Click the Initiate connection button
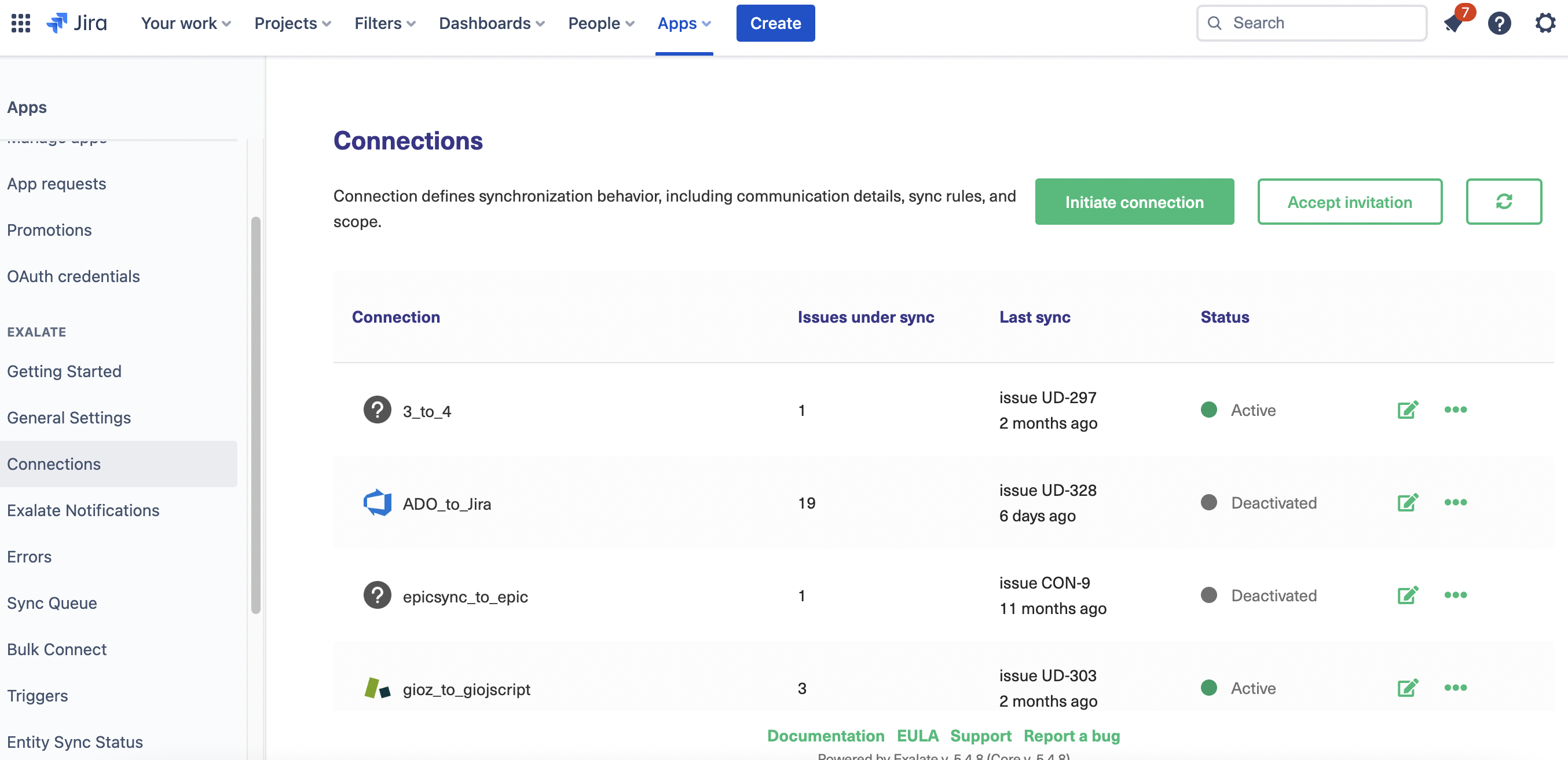The image size is (1568, 760). click(1135, 201)
